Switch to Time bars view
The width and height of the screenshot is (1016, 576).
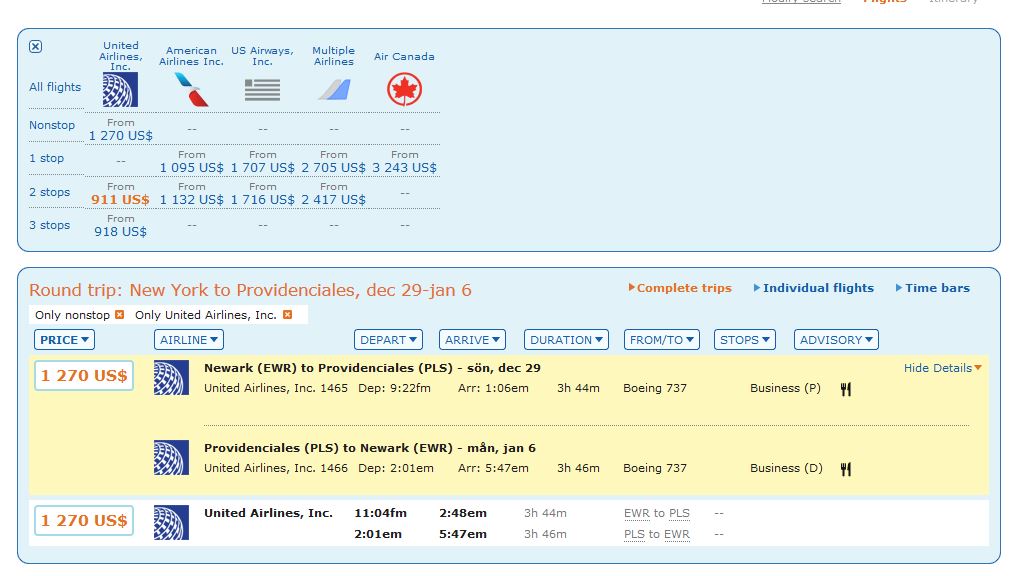coord(937,288)
